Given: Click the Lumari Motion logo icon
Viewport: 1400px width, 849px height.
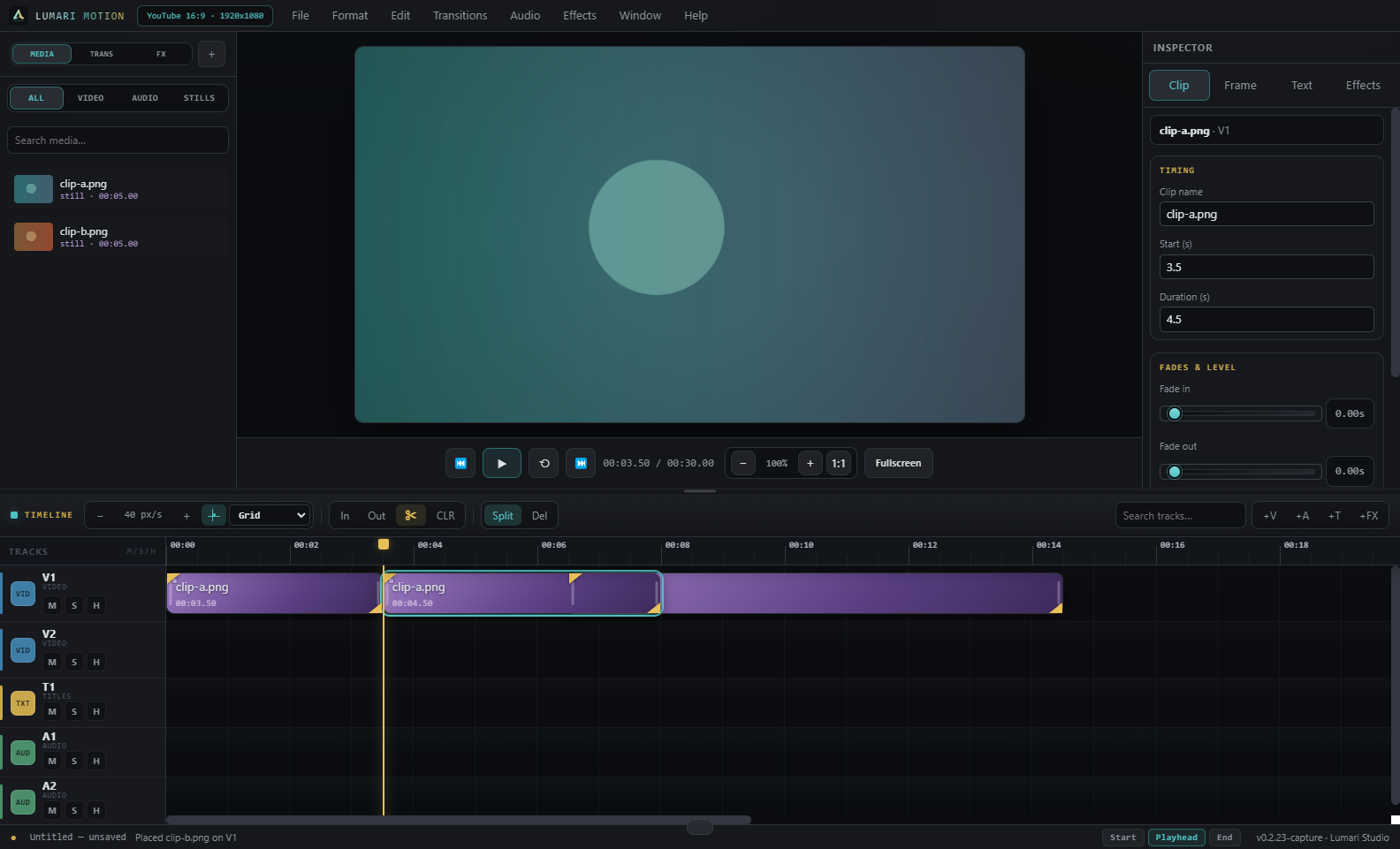Looking at the screenshot, I should [x=18, y=15].
